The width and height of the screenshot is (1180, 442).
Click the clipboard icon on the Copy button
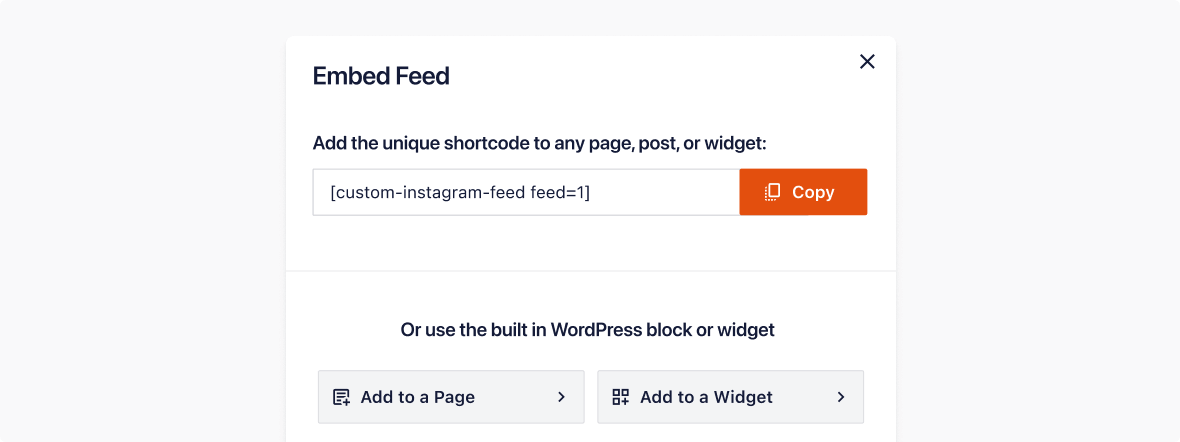click(771, 192)
